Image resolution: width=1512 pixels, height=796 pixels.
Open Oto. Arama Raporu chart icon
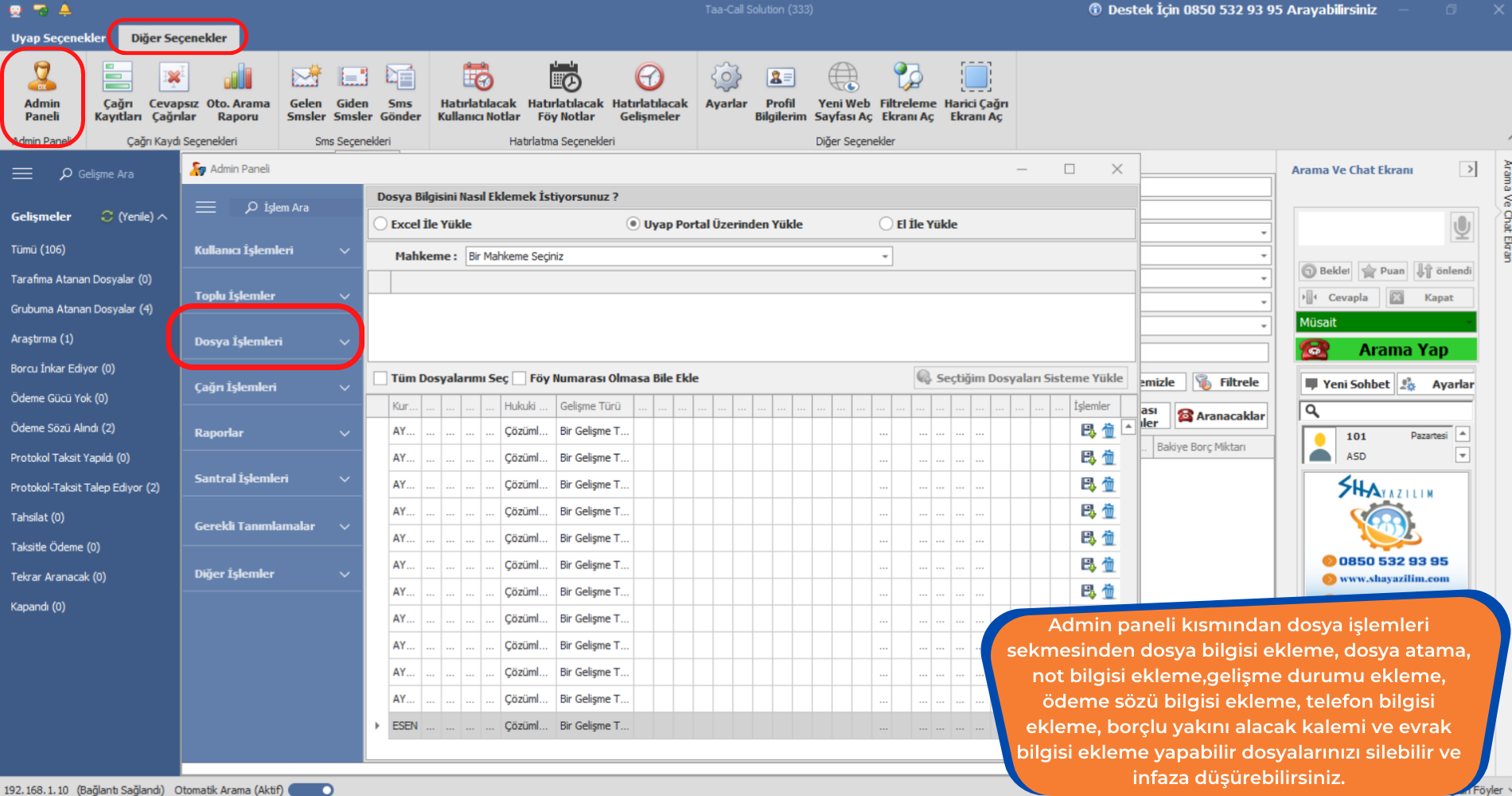[x=238, y=91]
